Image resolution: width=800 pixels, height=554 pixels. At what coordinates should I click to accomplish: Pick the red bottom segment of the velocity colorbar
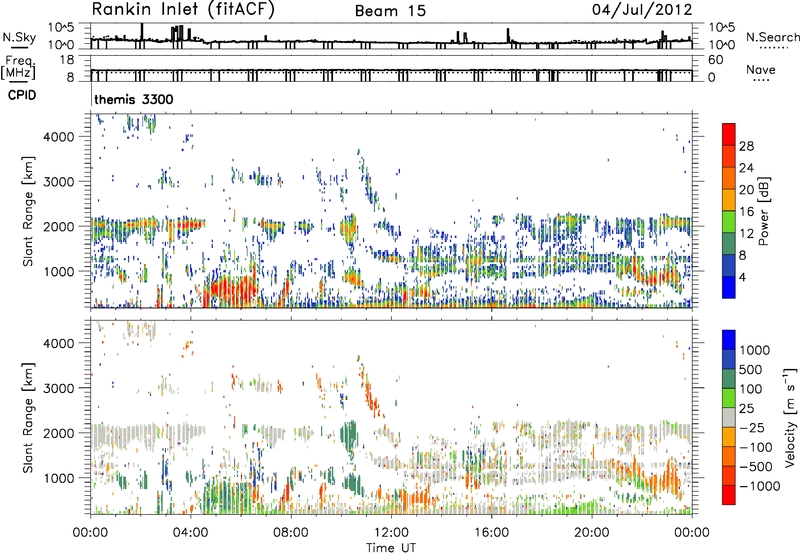(729, 495)
